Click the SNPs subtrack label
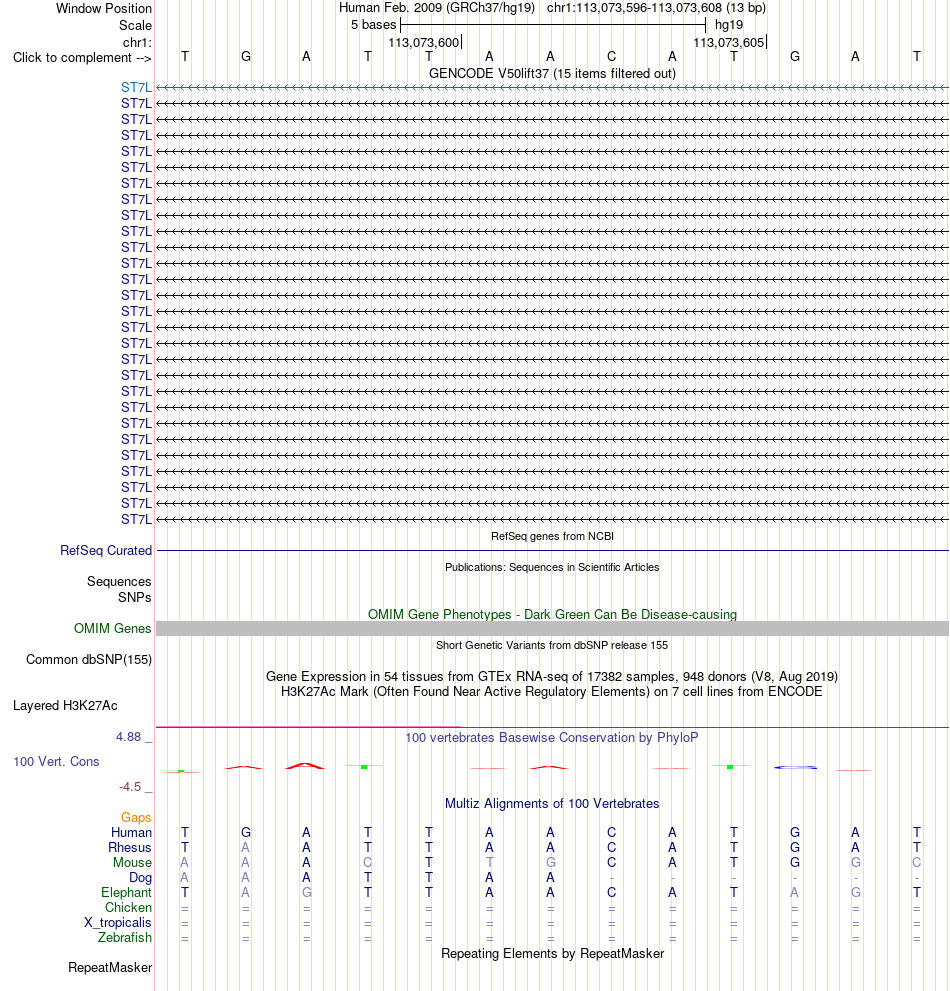The image size is (950, 991). pyautogui.click(x=135, y=597)
